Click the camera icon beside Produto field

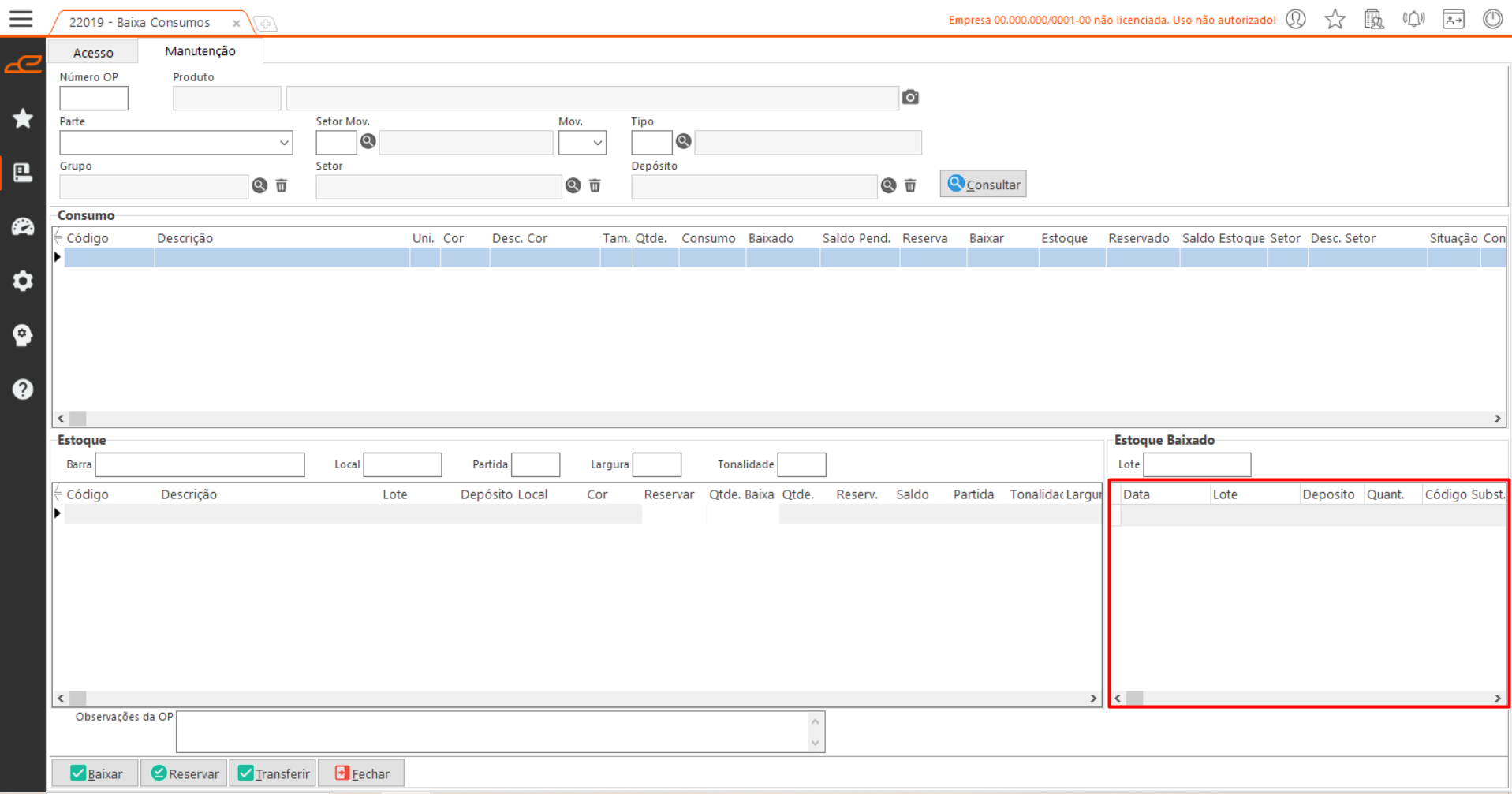point(910,97)
